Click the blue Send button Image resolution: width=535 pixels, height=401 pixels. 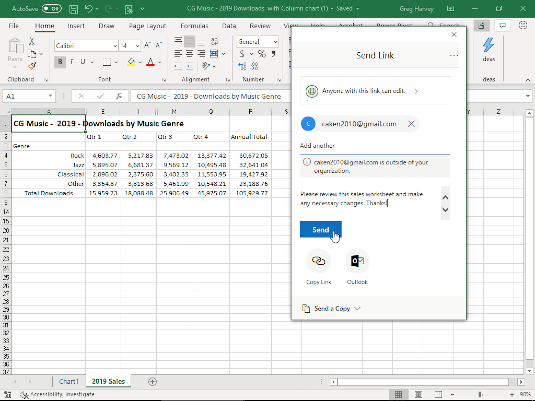point(321,230)
